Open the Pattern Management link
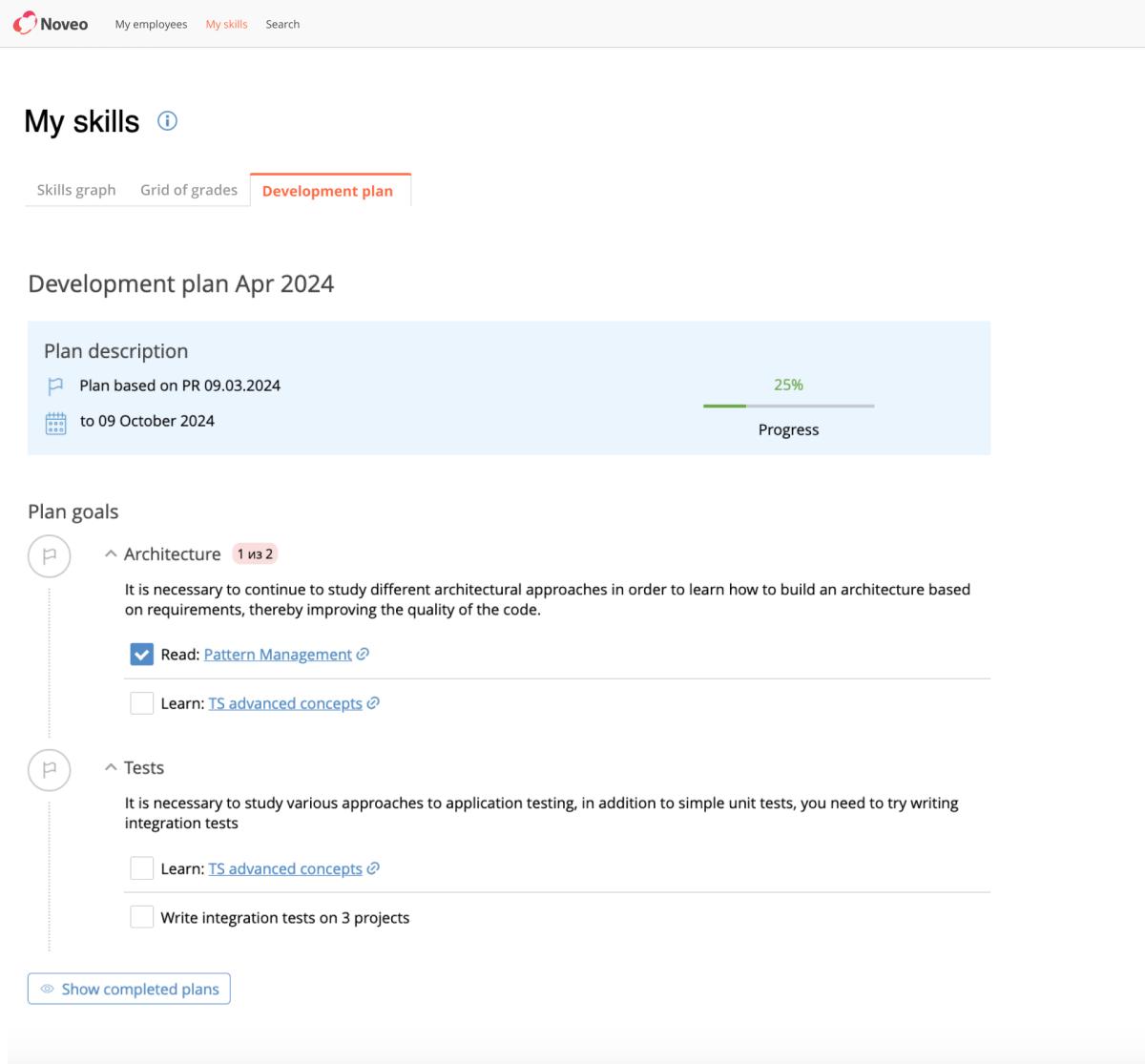Screen dimensions: 1145x1064 pyautogui.click(x=278, y=655)
